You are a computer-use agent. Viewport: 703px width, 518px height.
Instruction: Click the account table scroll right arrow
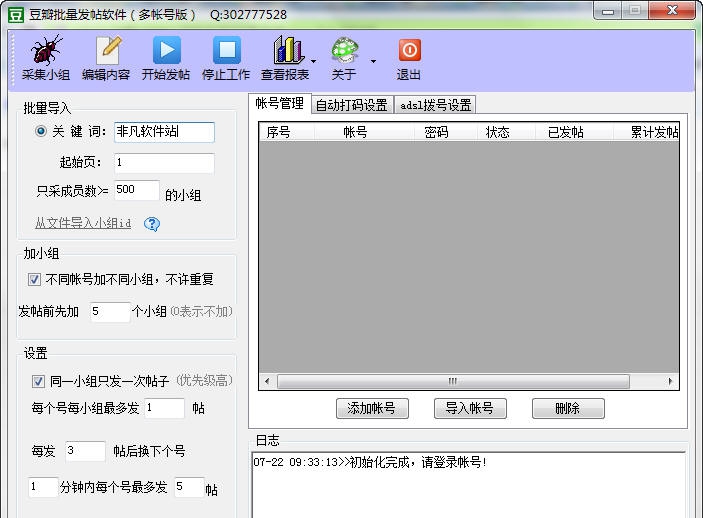point(670,382)
